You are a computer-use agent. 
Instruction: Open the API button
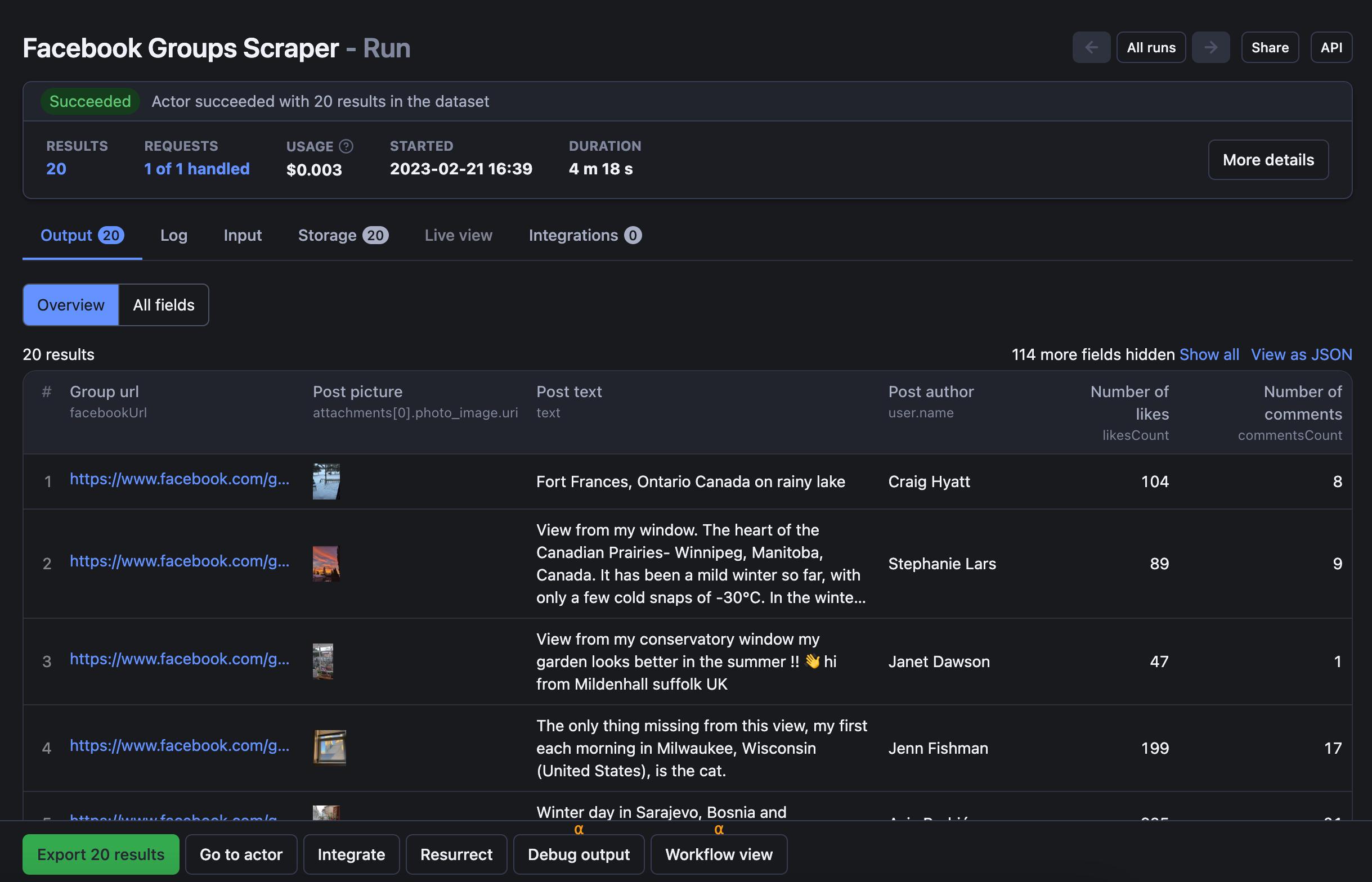pos(1331,48)
